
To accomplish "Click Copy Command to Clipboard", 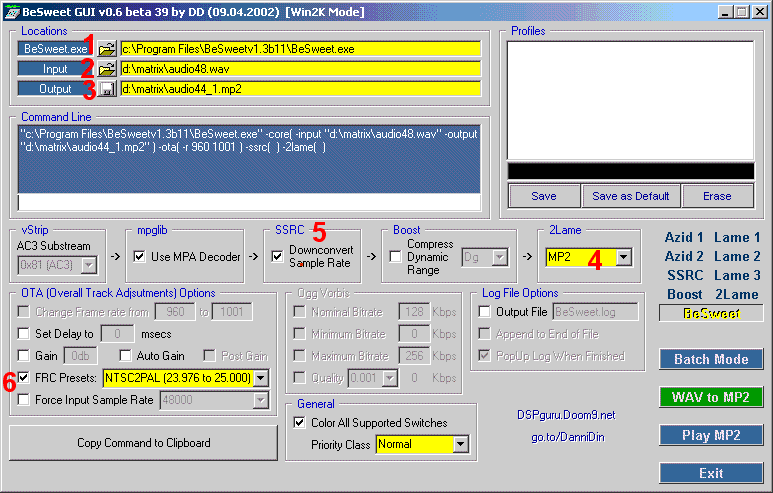I will 143,443.
